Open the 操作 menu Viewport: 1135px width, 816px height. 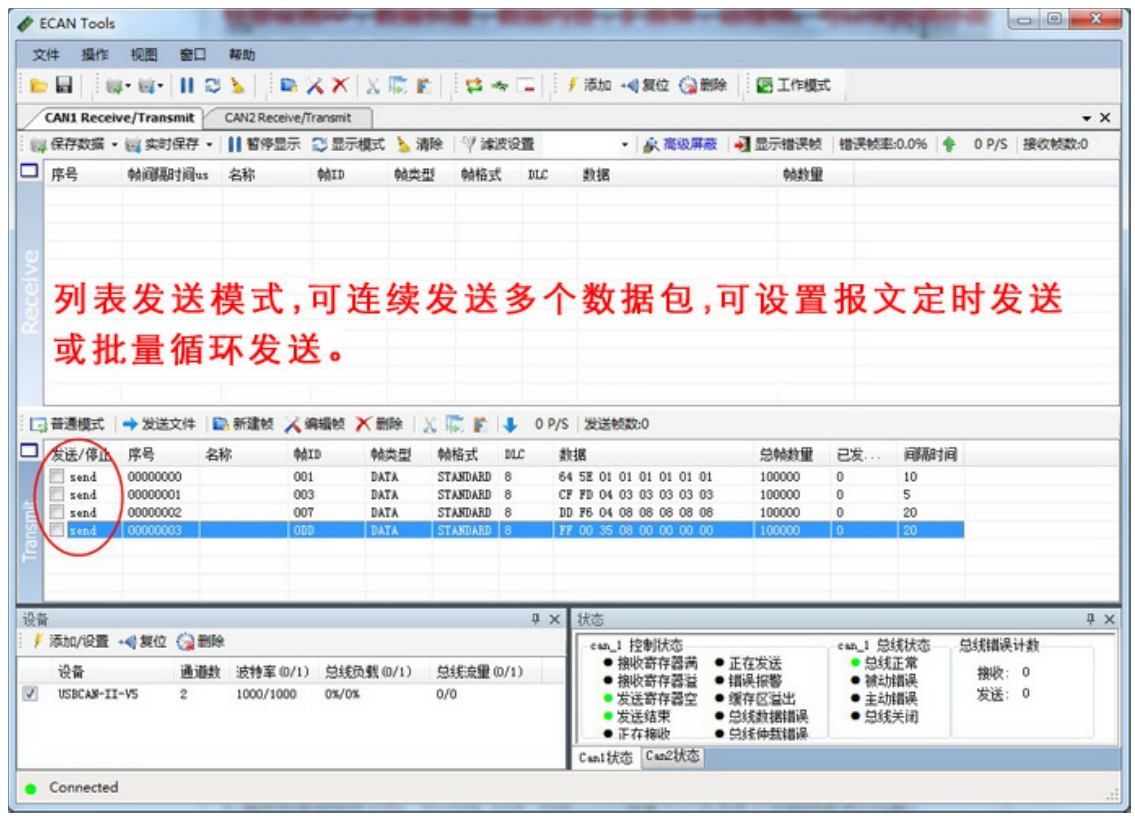point(95,55)
